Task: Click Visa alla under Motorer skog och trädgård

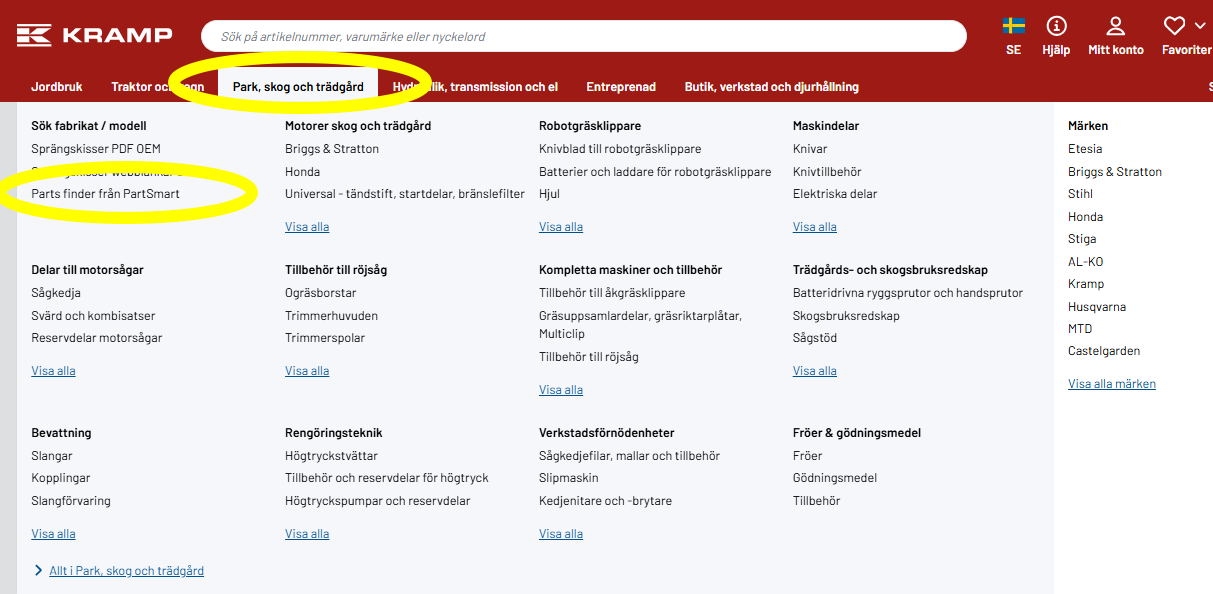Action: [307, 227]
